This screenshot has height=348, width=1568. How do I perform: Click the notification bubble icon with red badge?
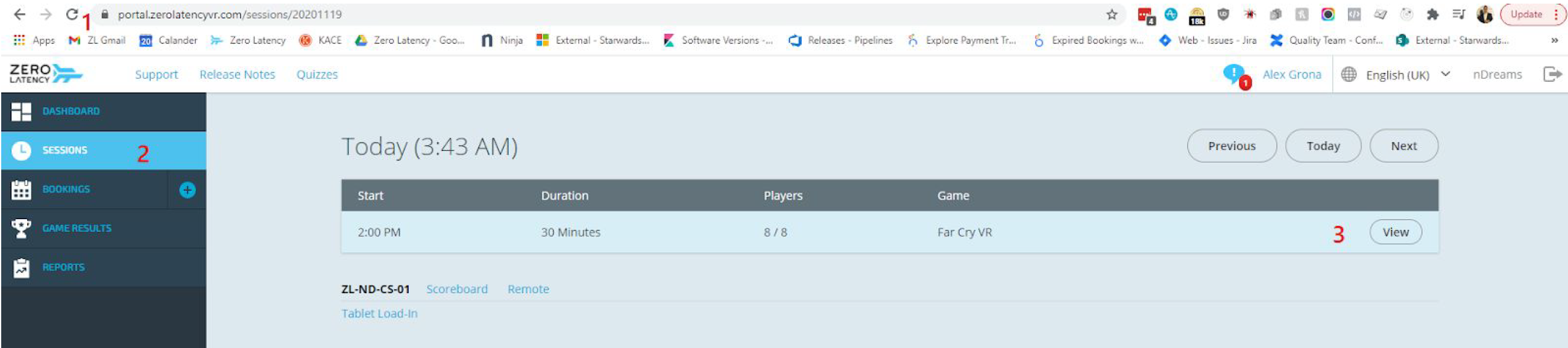pos(1236,76)
